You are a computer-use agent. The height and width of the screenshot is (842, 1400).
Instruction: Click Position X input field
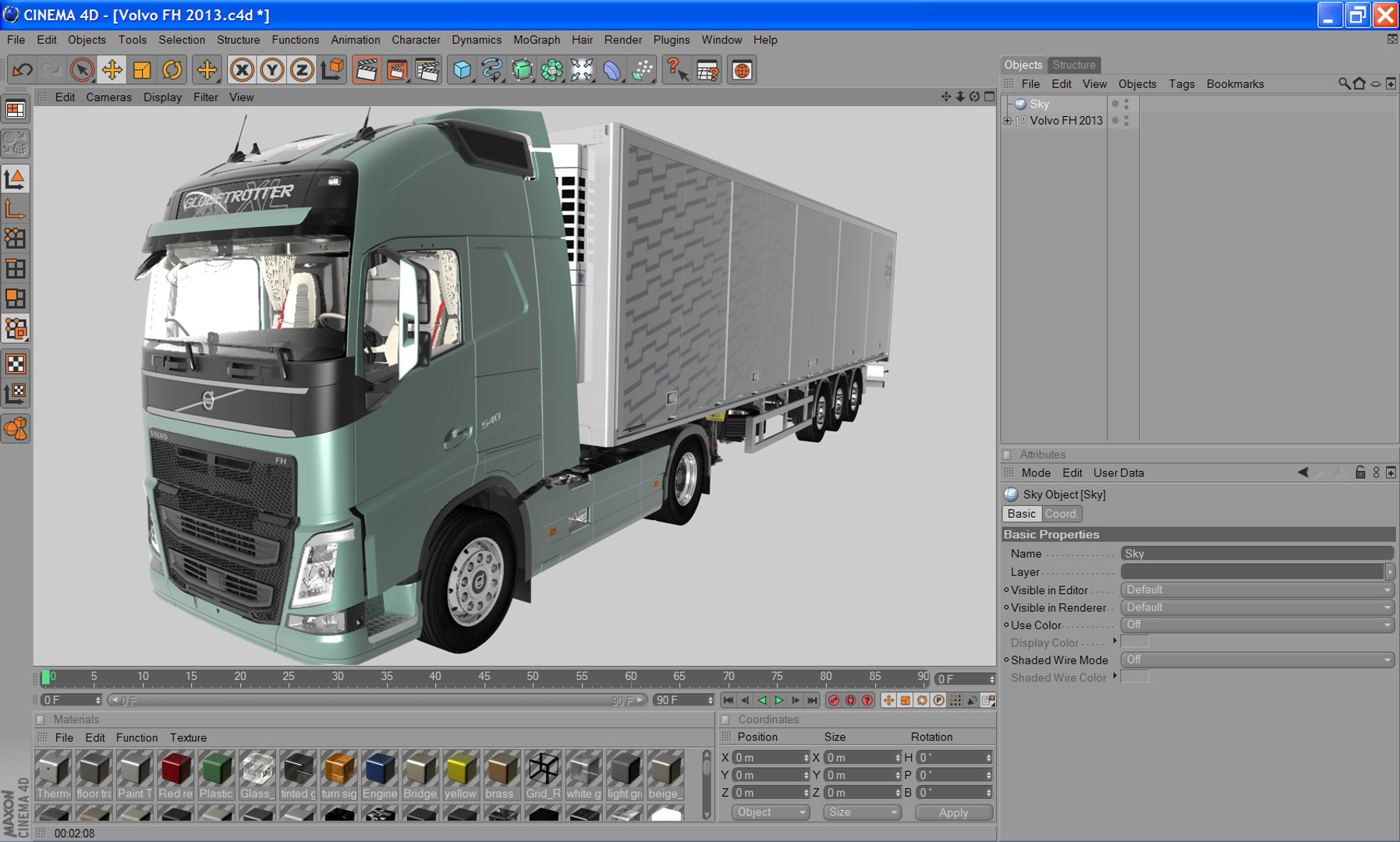771,758
